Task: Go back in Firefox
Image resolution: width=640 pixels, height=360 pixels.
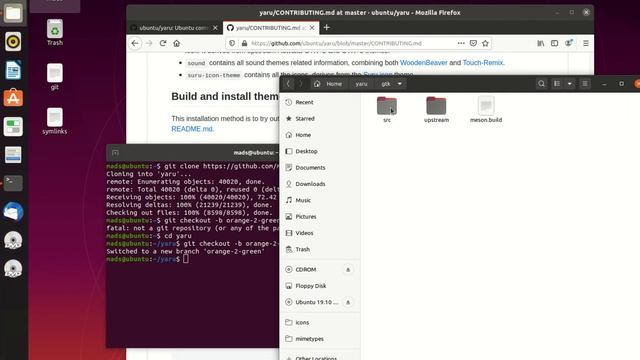Action: point(135,43)
